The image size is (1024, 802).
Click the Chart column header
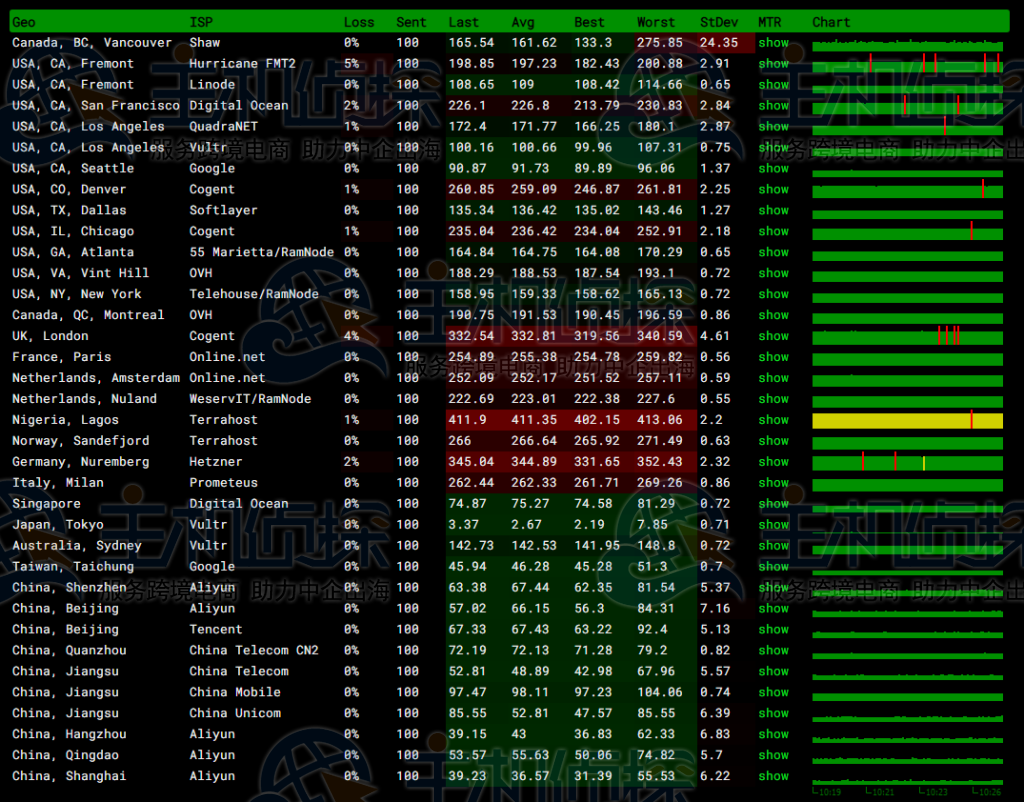[x=831, y=22]
